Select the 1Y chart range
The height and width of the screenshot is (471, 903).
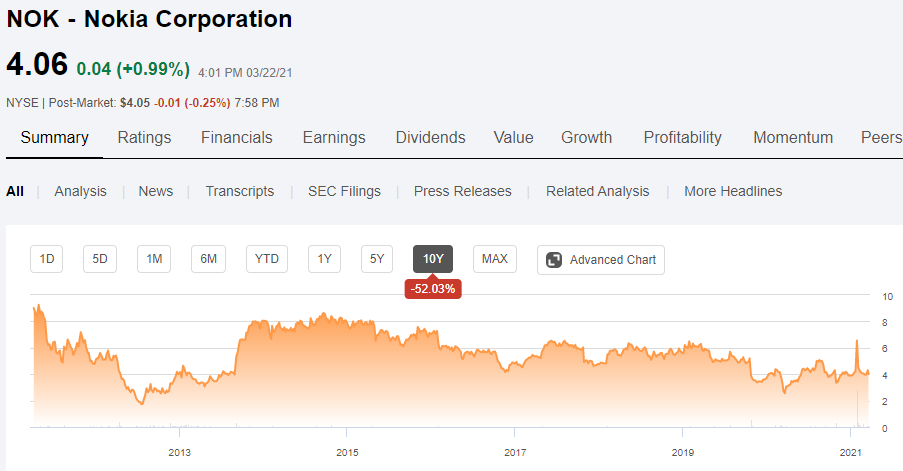click(x=324, y=260)
